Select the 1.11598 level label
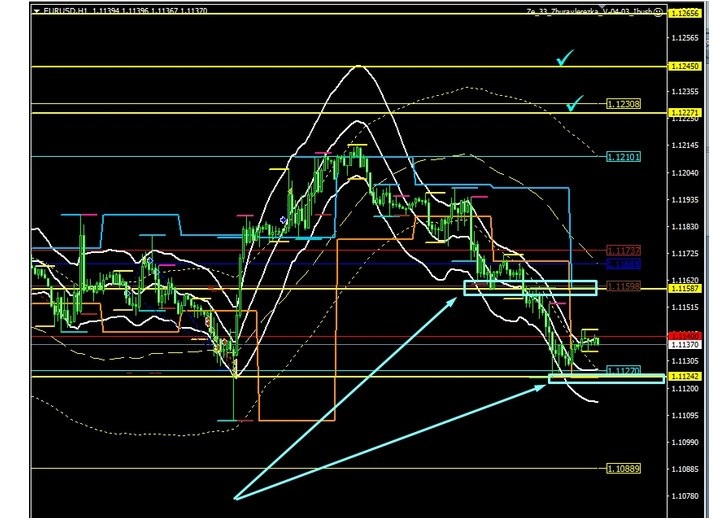This screenshot has height=521, width=713. tap(623, 287)
